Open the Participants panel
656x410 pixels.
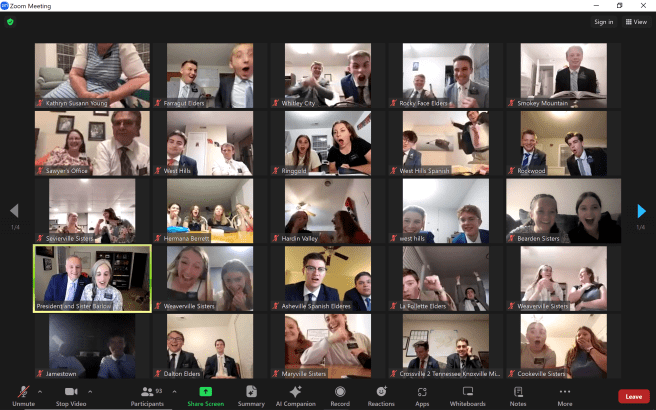147,394
